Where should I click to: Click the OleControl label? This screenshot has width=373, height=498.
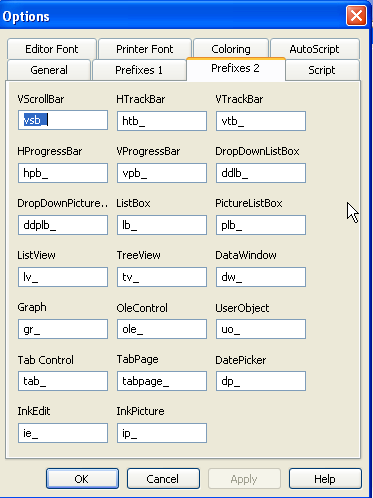pos(142,308)
